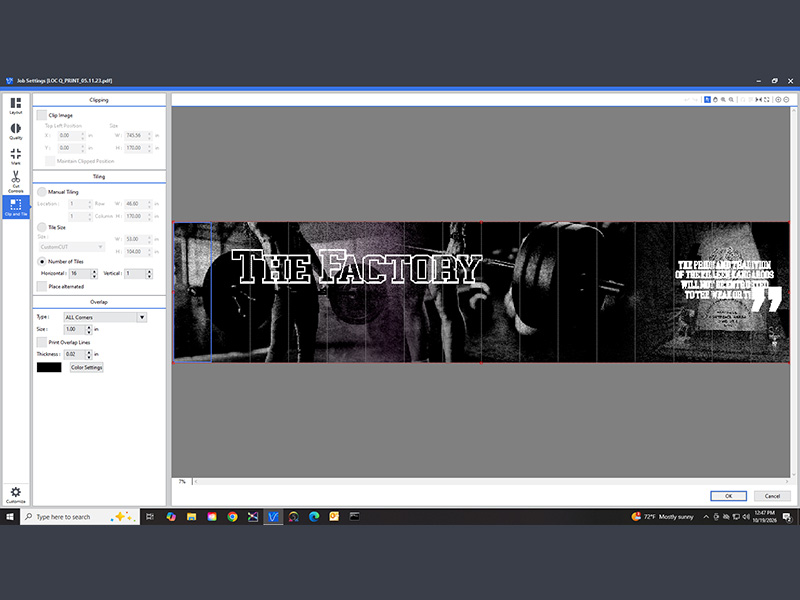Open the Cut Controls tab
This screenshot has width=800, height=600.
(16, 182)
